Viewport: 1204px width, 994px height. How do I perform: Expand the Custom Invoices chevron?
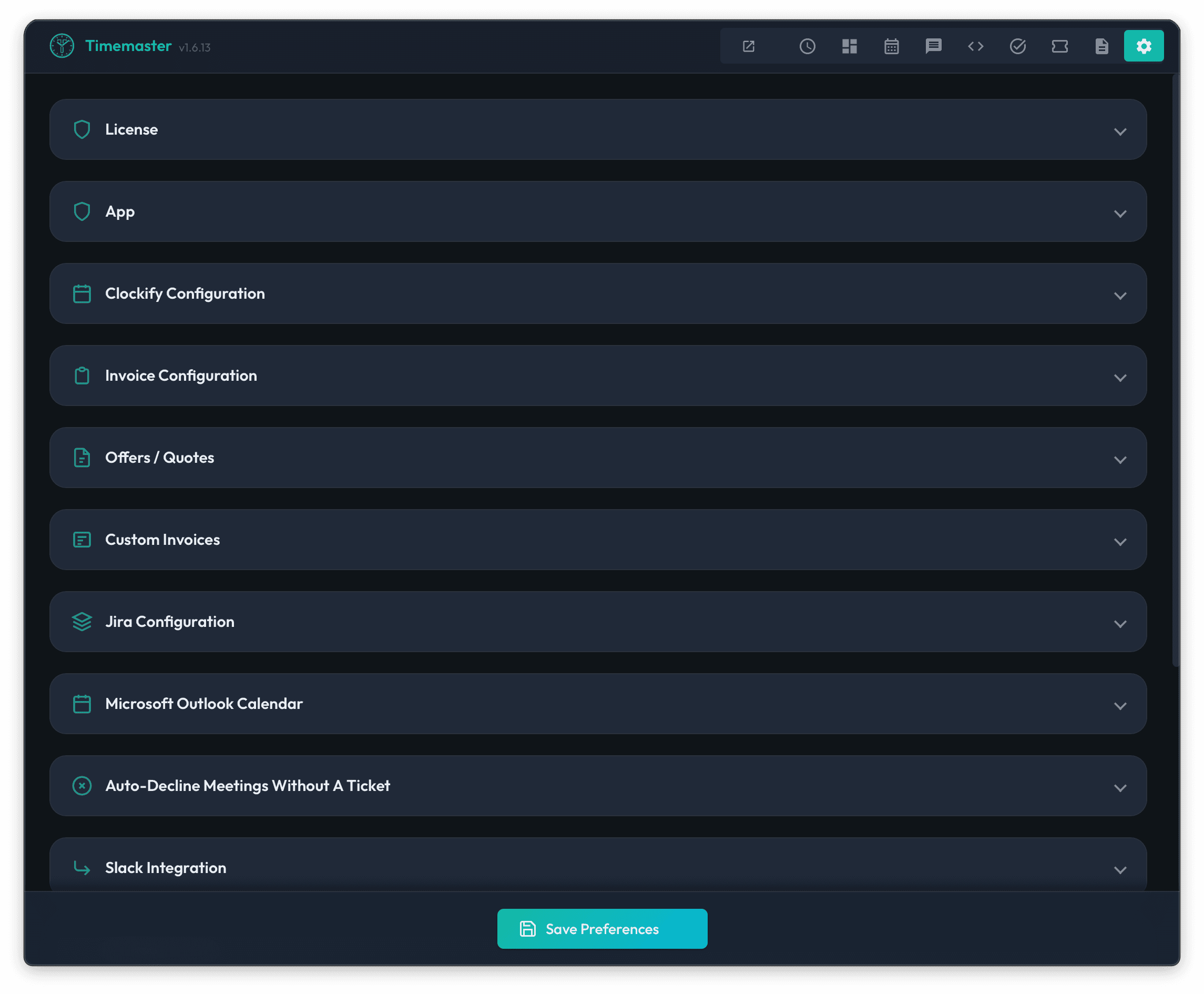click(1120, 542)
